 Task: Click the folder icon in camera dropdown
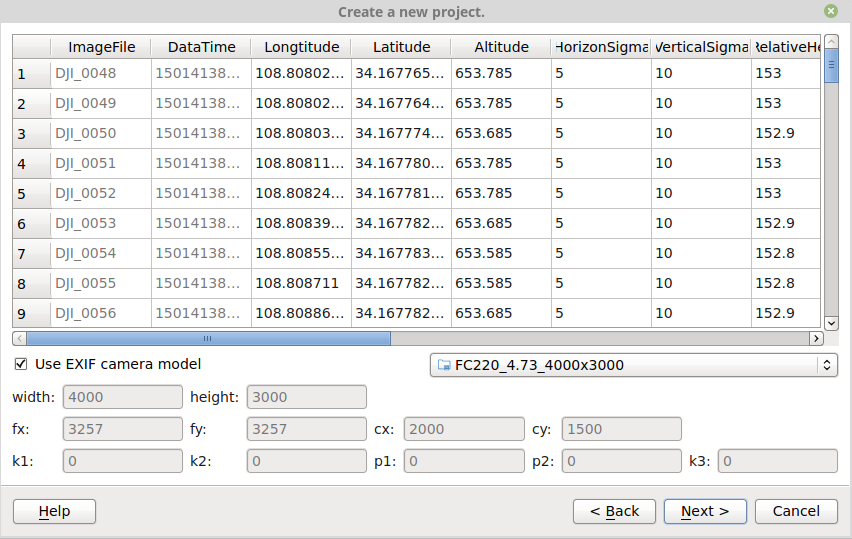(x=442, y=365)
